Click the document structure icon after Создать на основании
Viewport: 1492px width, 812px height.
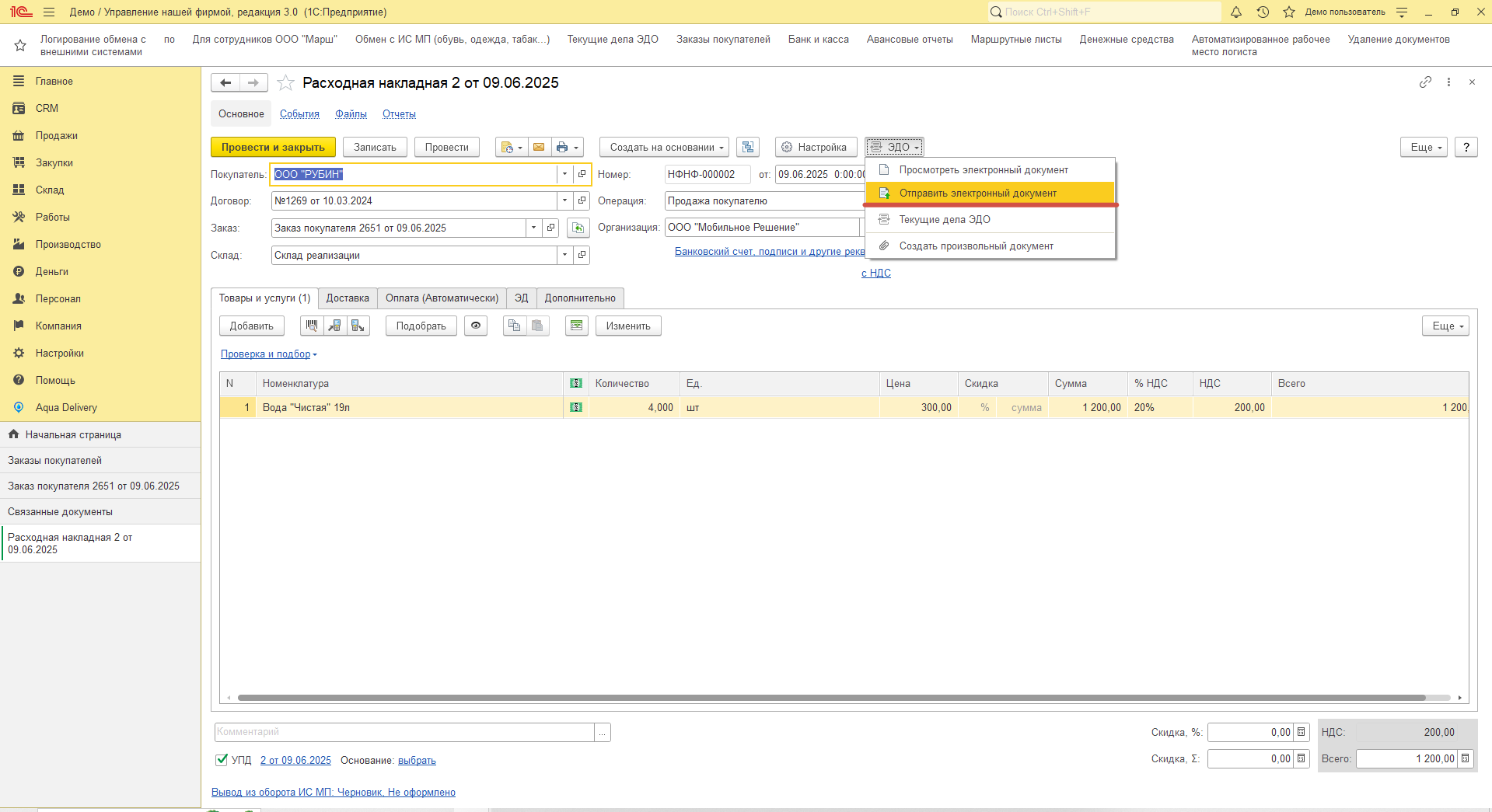(748, 147)
